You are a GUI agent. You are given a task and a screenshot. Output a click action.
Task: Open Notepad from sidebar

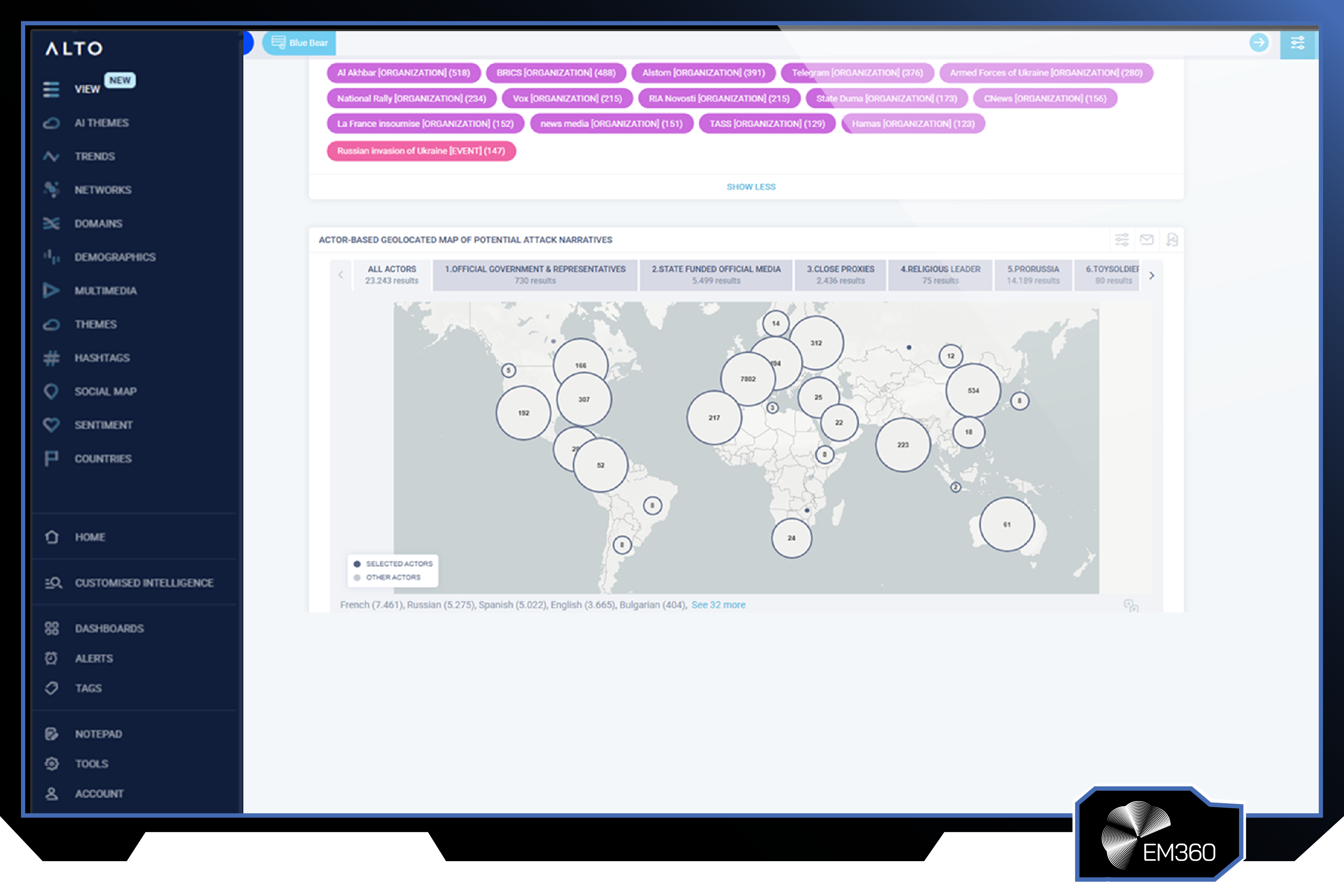coord(99,734)
